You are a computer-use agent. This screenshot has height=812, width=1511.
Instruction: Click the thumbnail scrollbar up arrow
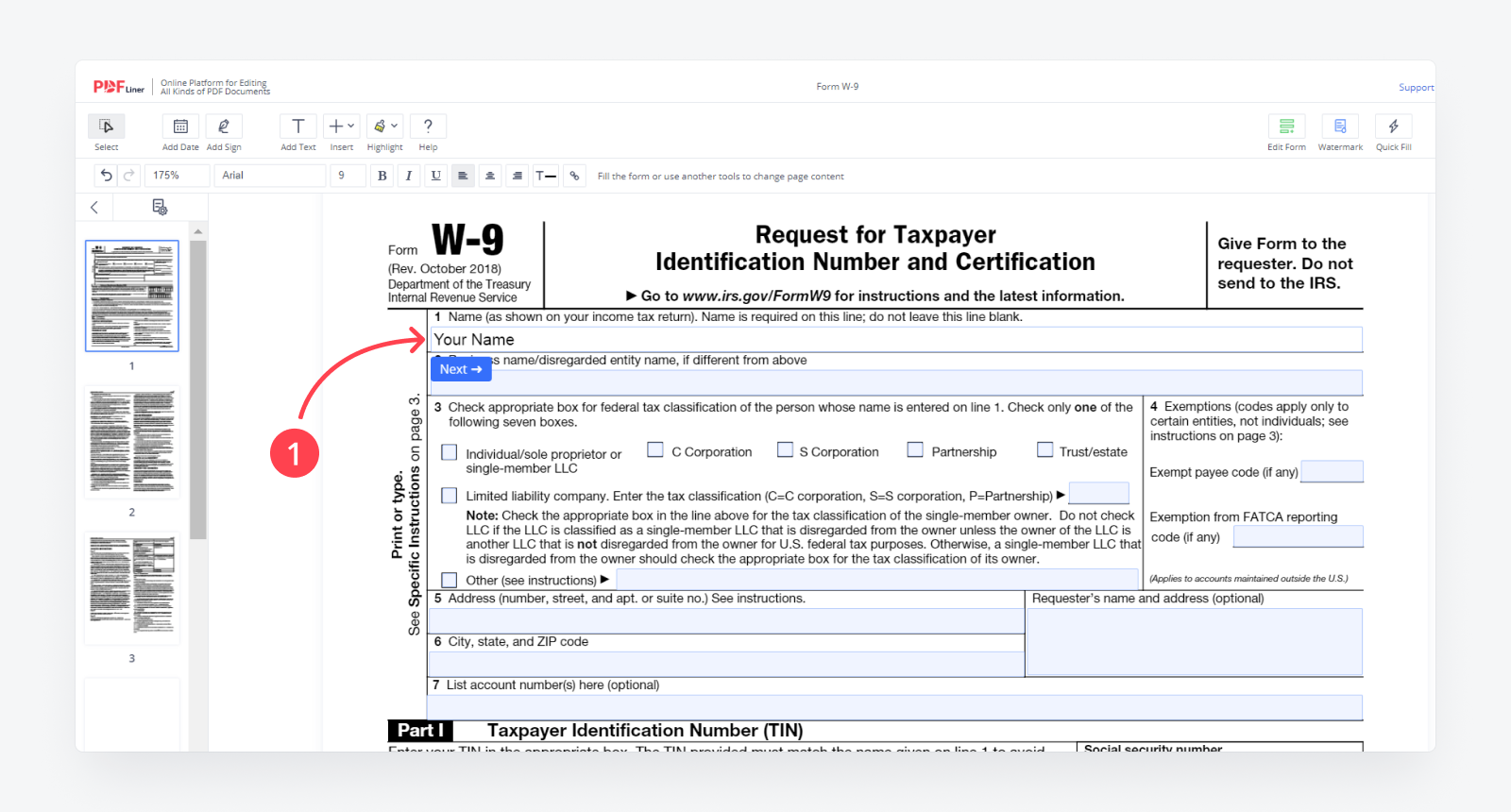coord(197,231)
